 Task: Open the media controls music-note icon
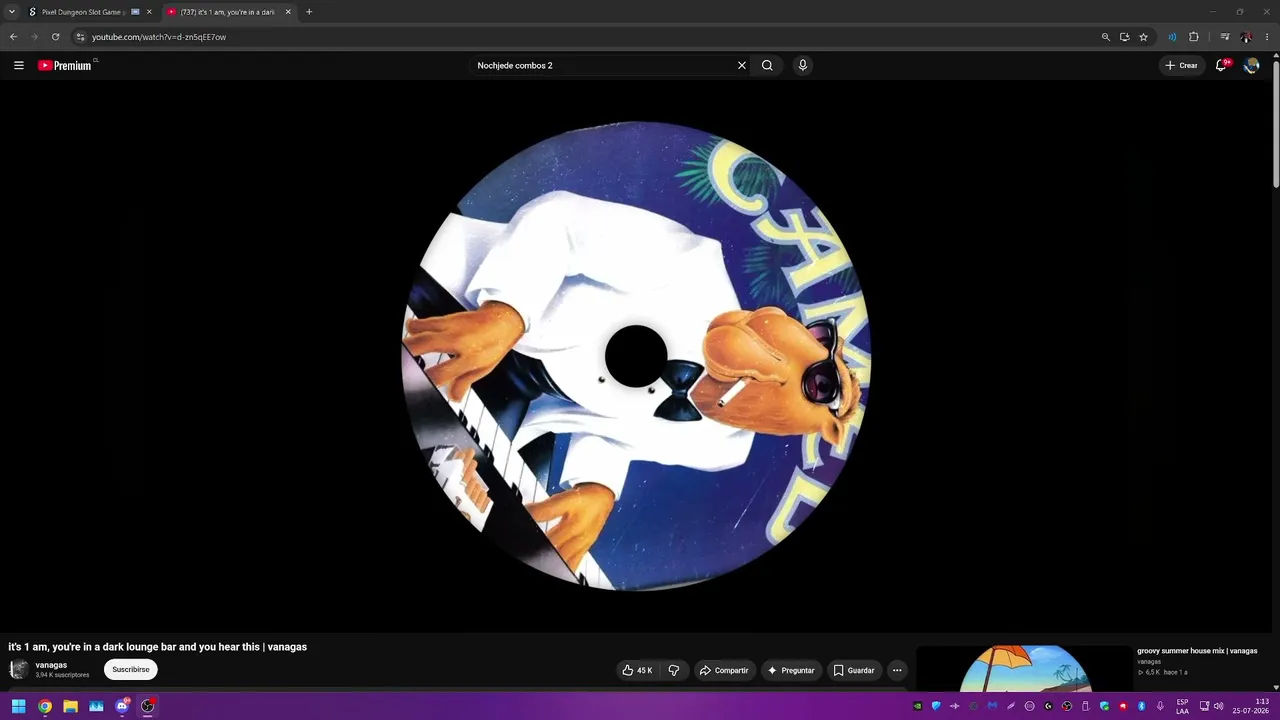click(x=1224, y=37)
